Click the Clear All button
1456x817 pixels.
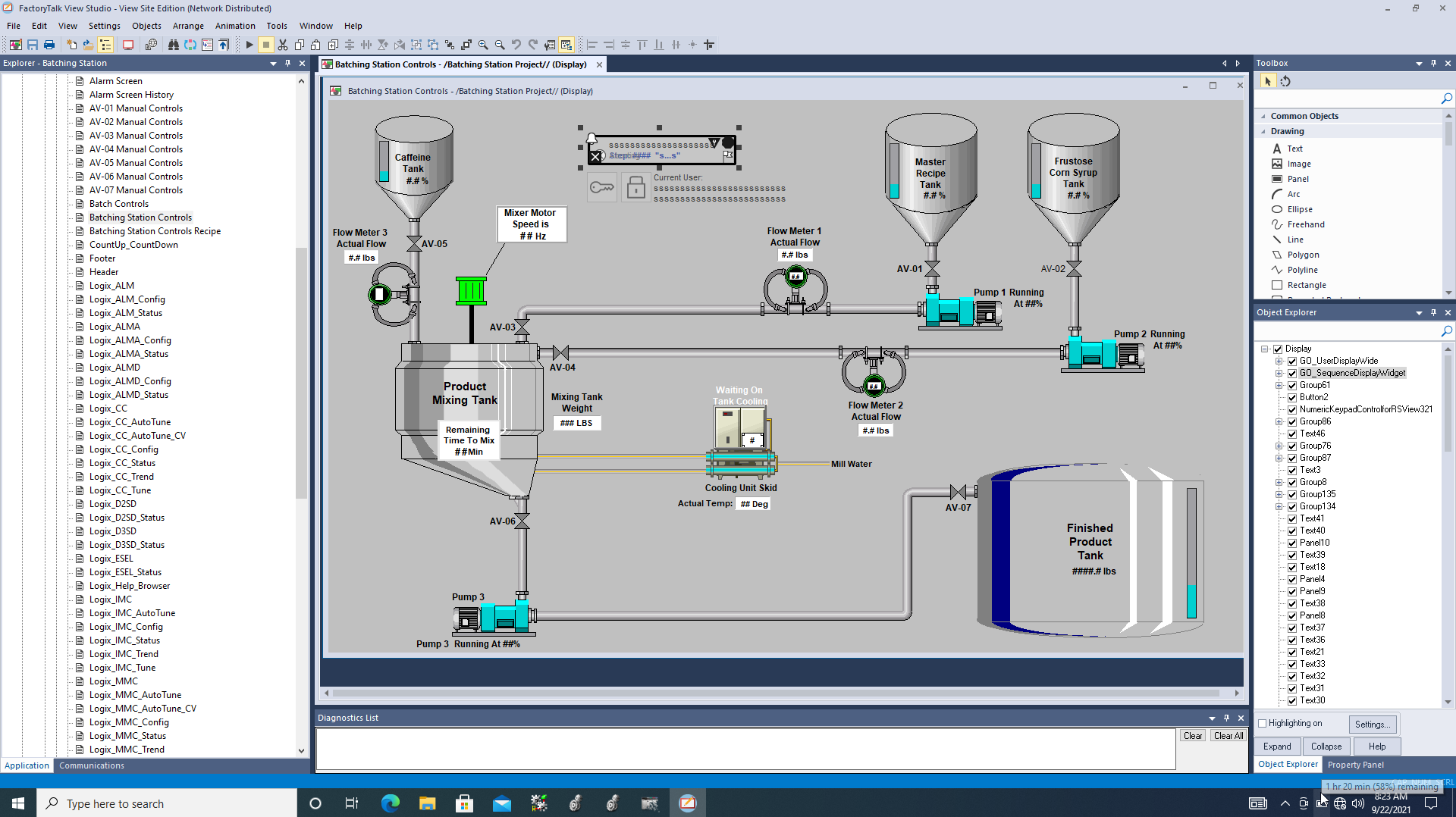(1228, 736)
